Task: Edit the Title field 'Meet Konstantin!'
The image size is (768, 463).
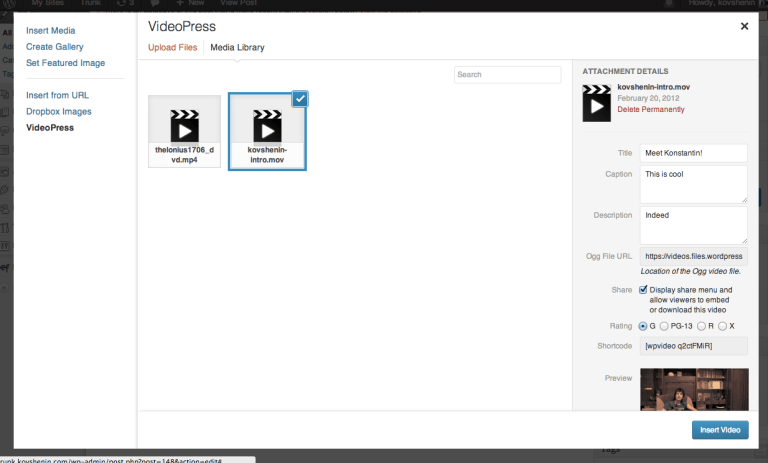Action: (x=694, y=153)
